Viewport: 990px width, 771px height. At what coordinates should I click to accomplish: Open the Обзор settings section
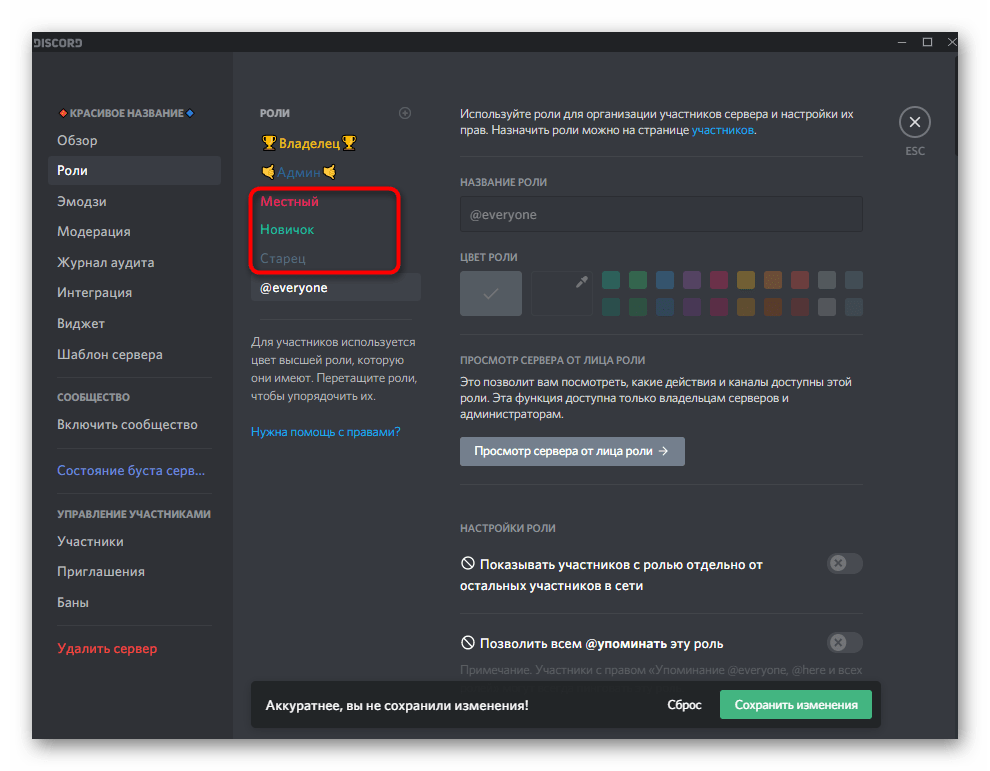78,140
